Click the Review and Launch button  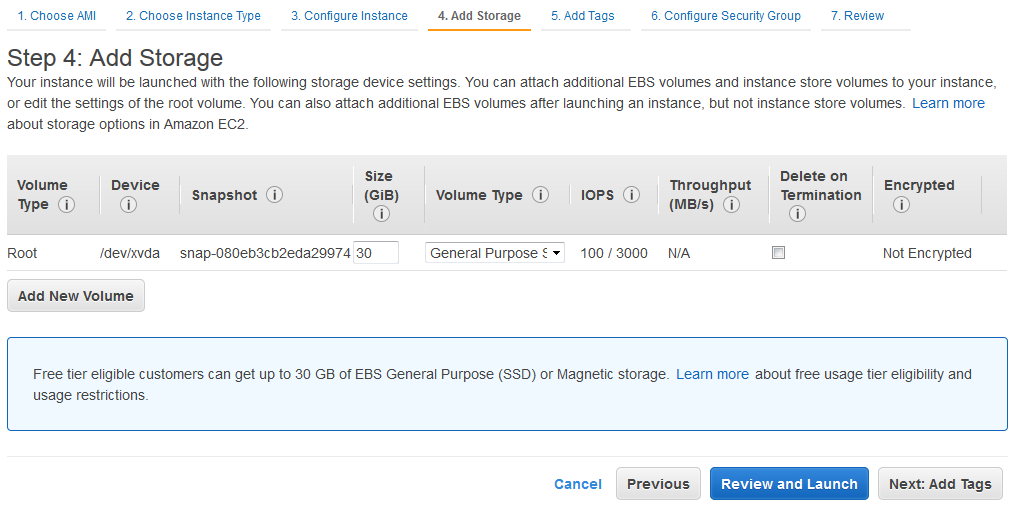coord(789,484)
